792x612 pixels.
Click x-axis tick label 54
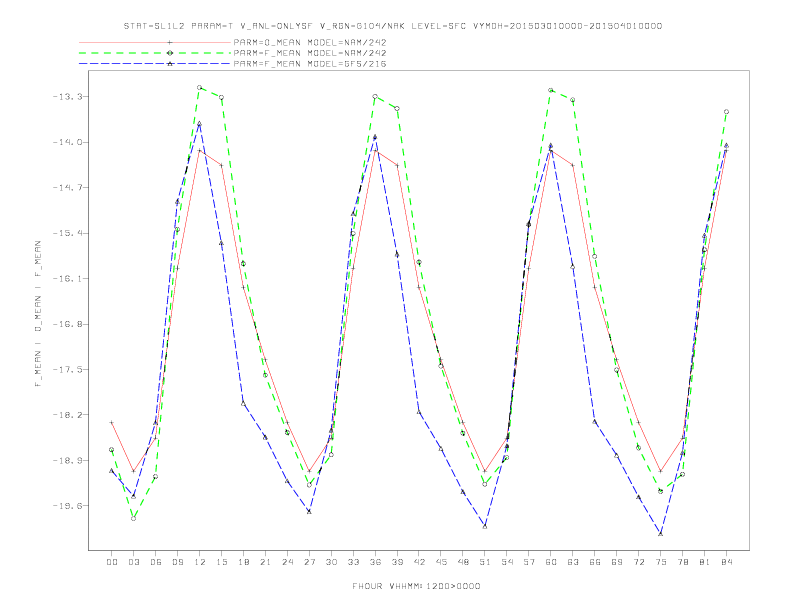507,562
